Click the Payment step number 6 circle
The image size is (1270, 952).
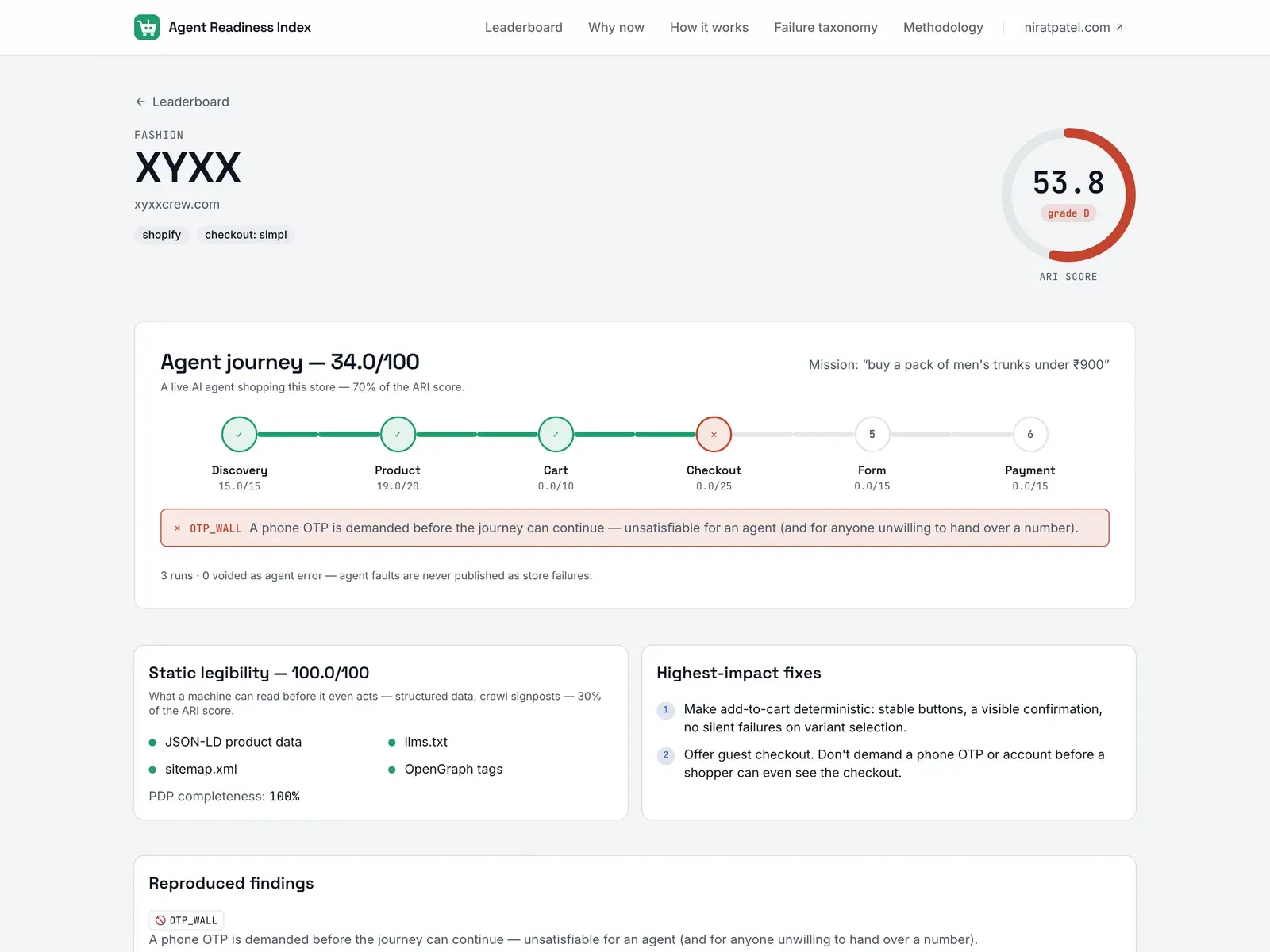pyautogui.click(x=1030, y=434)
